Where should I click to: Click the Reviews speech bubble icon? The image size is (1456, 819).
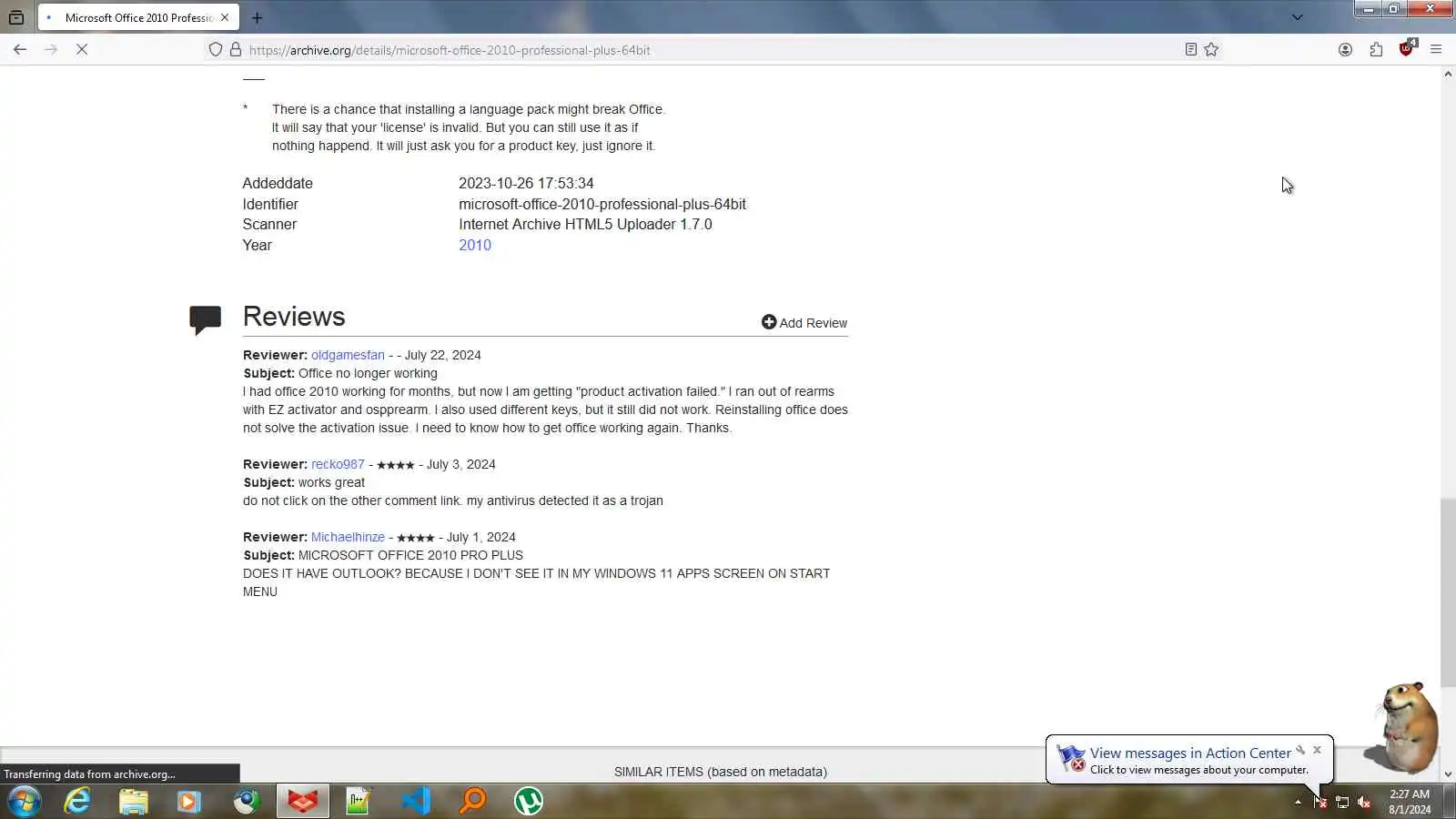click(x=206, y=320)
